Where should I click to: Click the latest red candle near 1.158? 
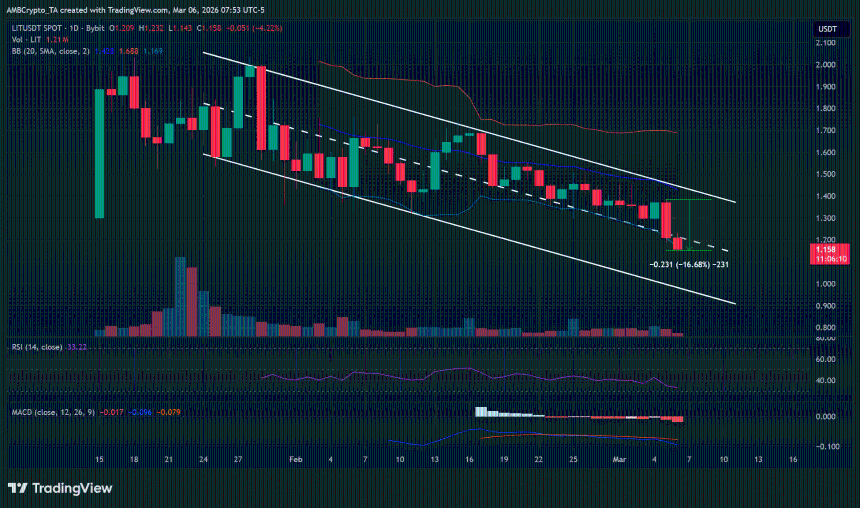(679, 243)
